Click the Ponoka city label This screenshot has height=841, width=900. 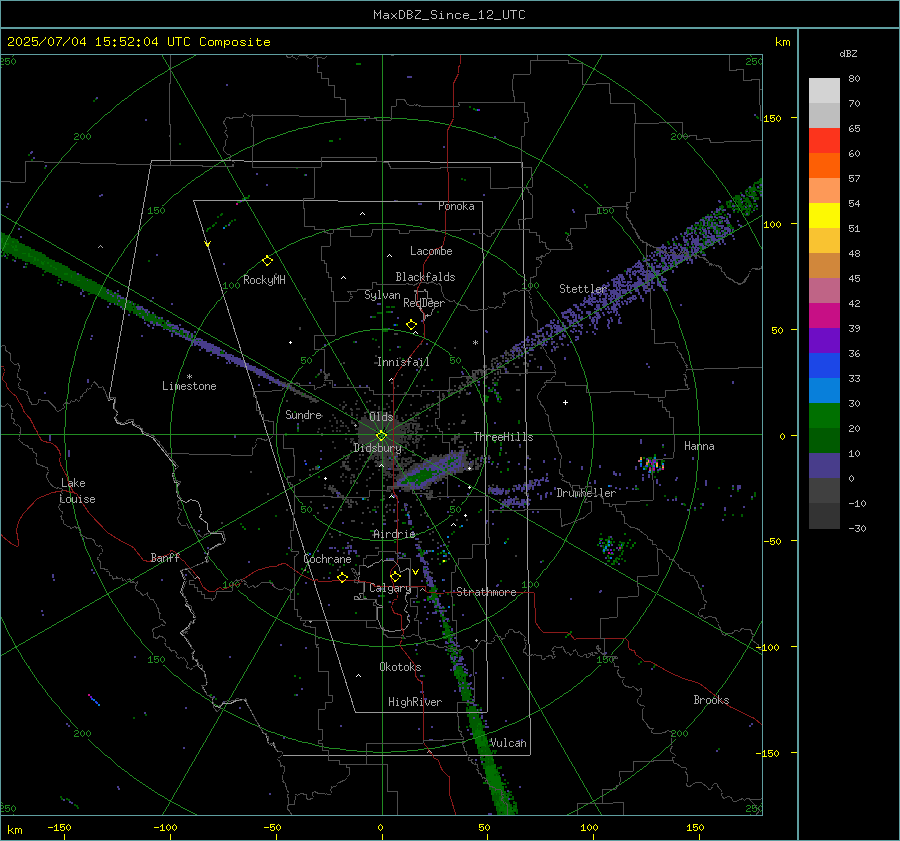click(x=456, y=206)
